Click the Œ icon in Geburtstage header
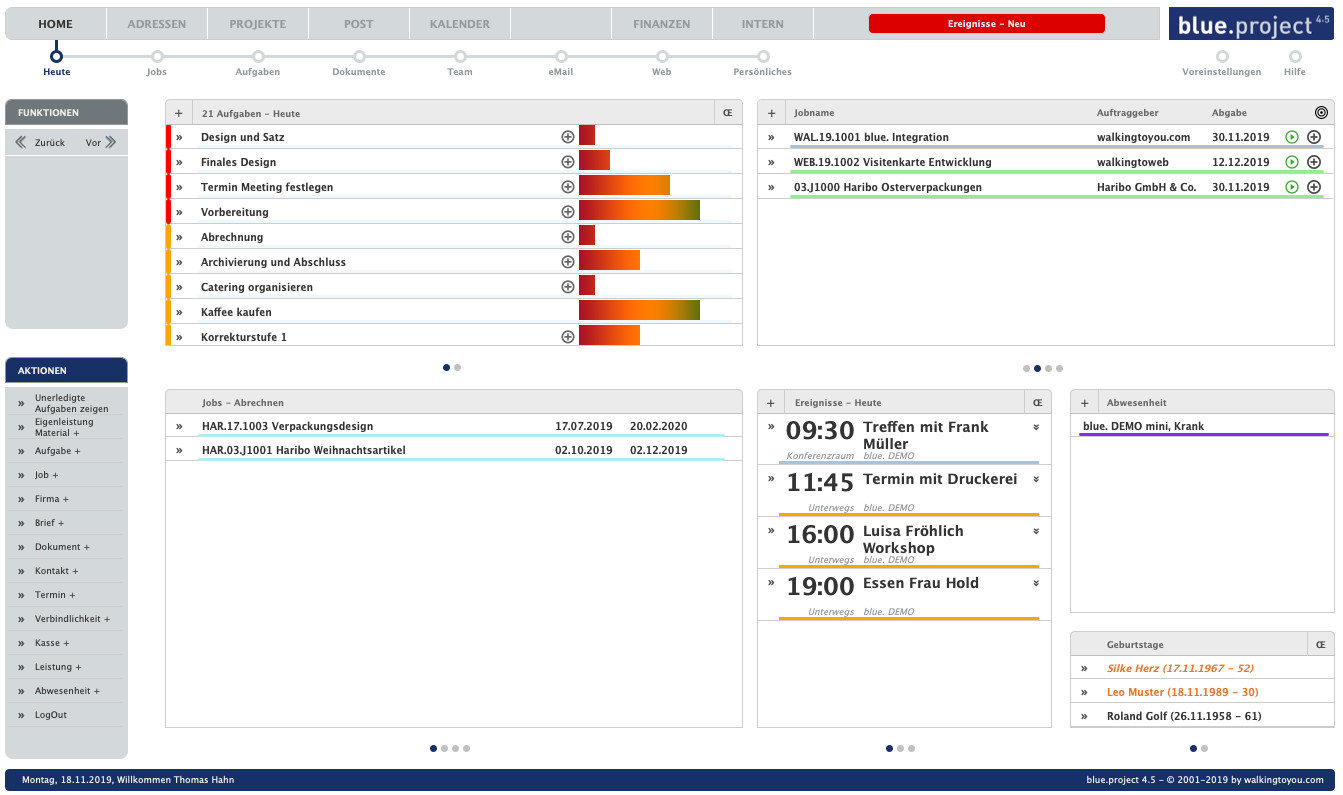This screenshot has height=795, width=1343. click(x=1320, y=645)
